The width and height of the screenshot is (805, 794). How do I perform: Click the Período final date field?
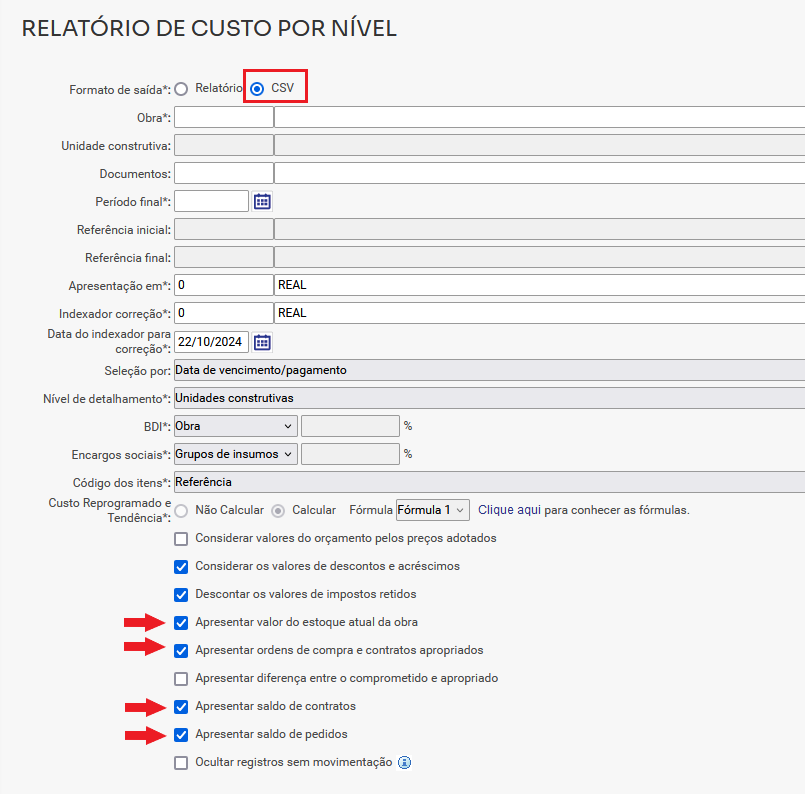coord(212,201)
